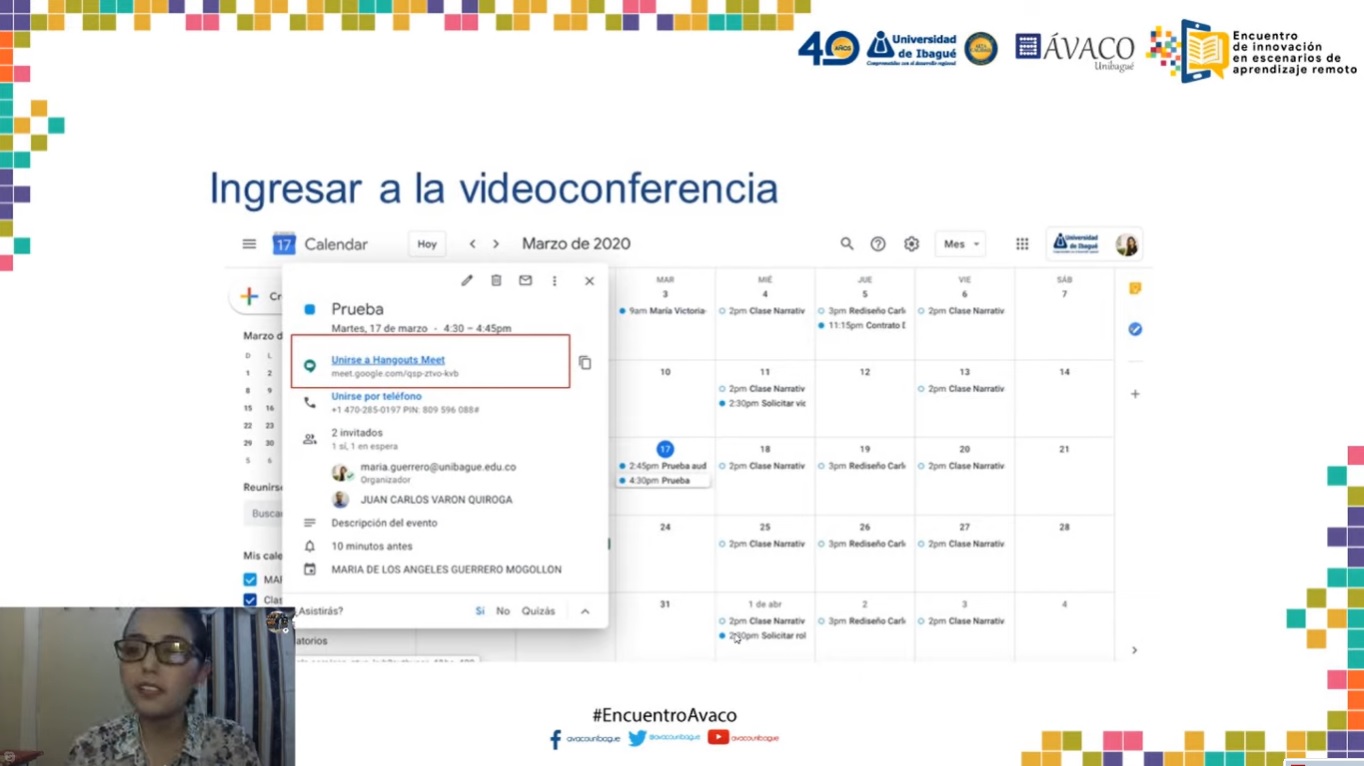Click the 10 minutos antes reminder text
Screen dimensions: 1364x766
(372, 546)
